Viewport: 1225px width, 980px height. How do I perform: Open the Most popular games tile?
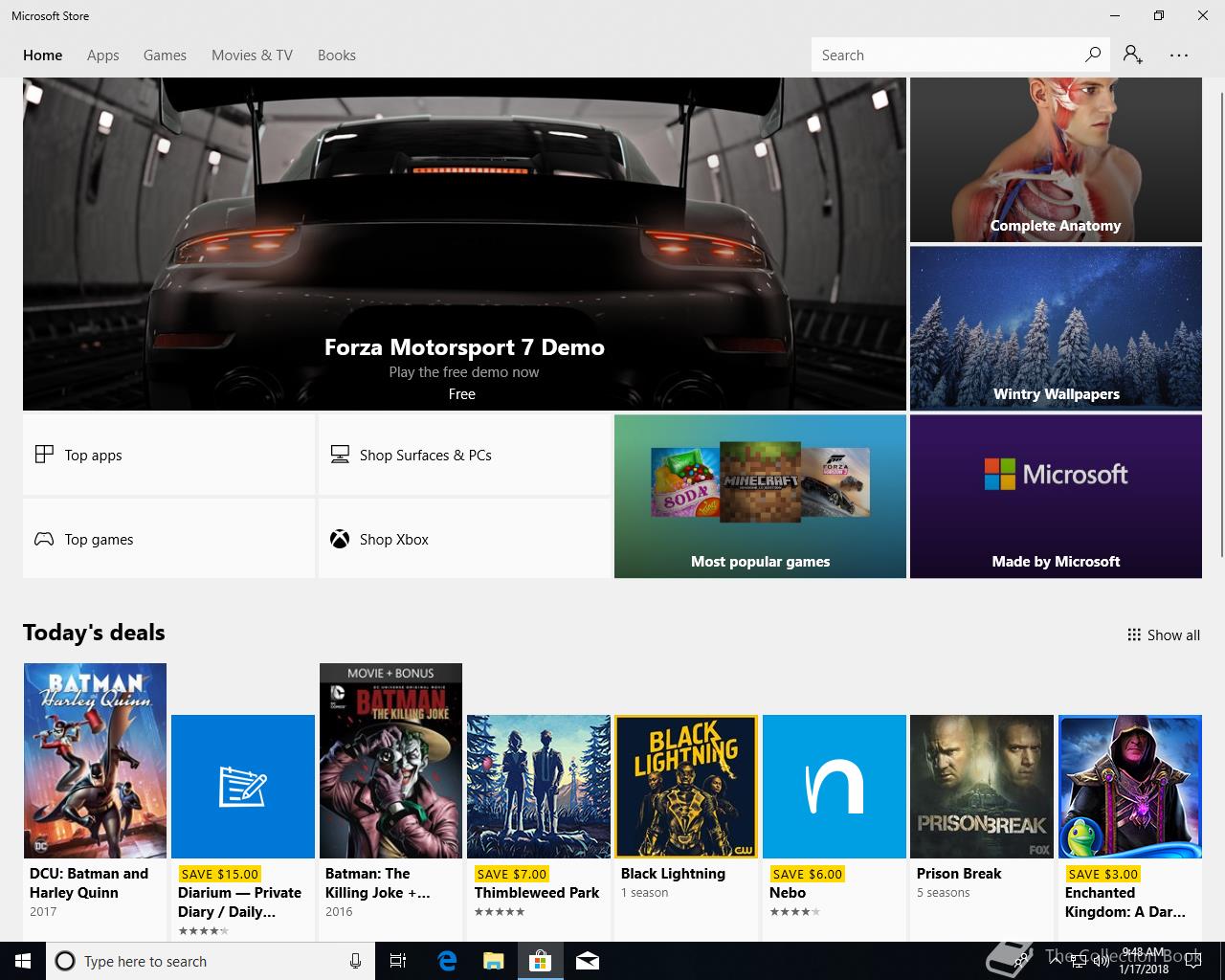coord(760,496)
